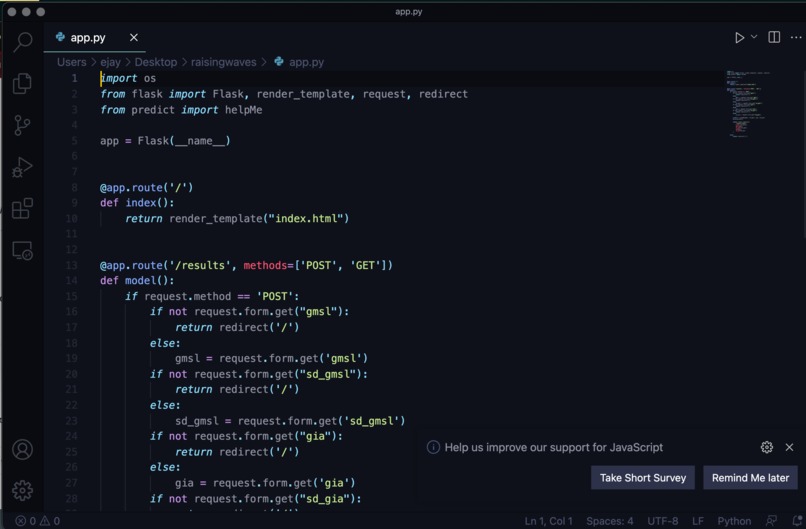806x529 pixels.
Task: Click the Desktop breadcrumb
Action: [156, 62]
